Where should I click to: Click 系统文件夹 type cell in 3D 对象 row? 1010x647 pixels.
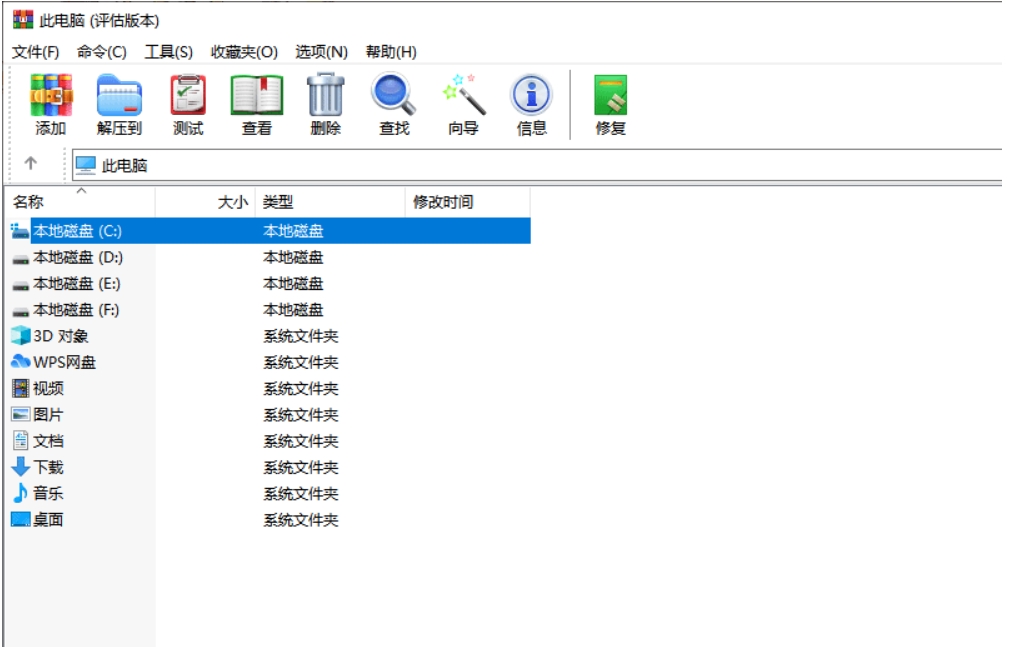301,336
